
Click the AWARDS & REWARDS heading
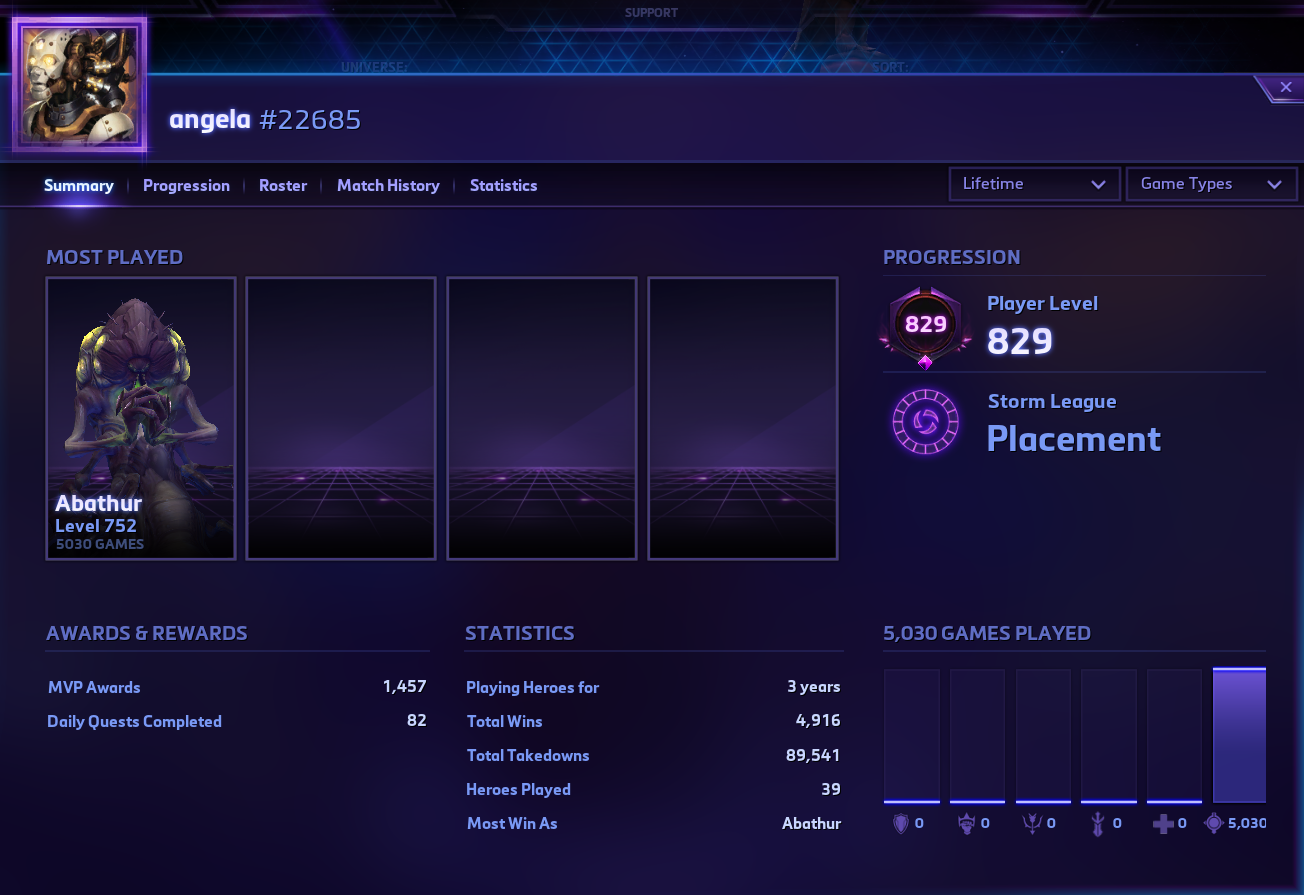147,633
